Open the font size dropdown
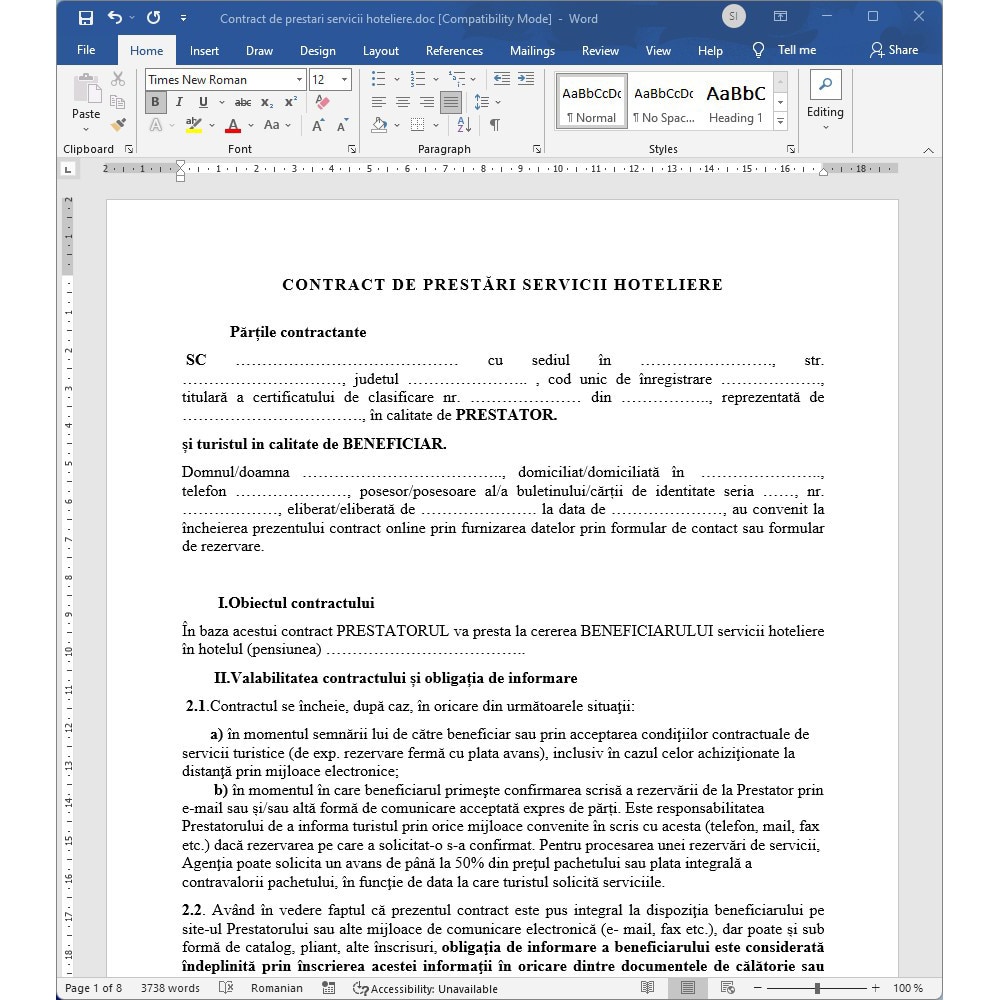Screen dimensions: 1000x1000 [x=344, y=80]
